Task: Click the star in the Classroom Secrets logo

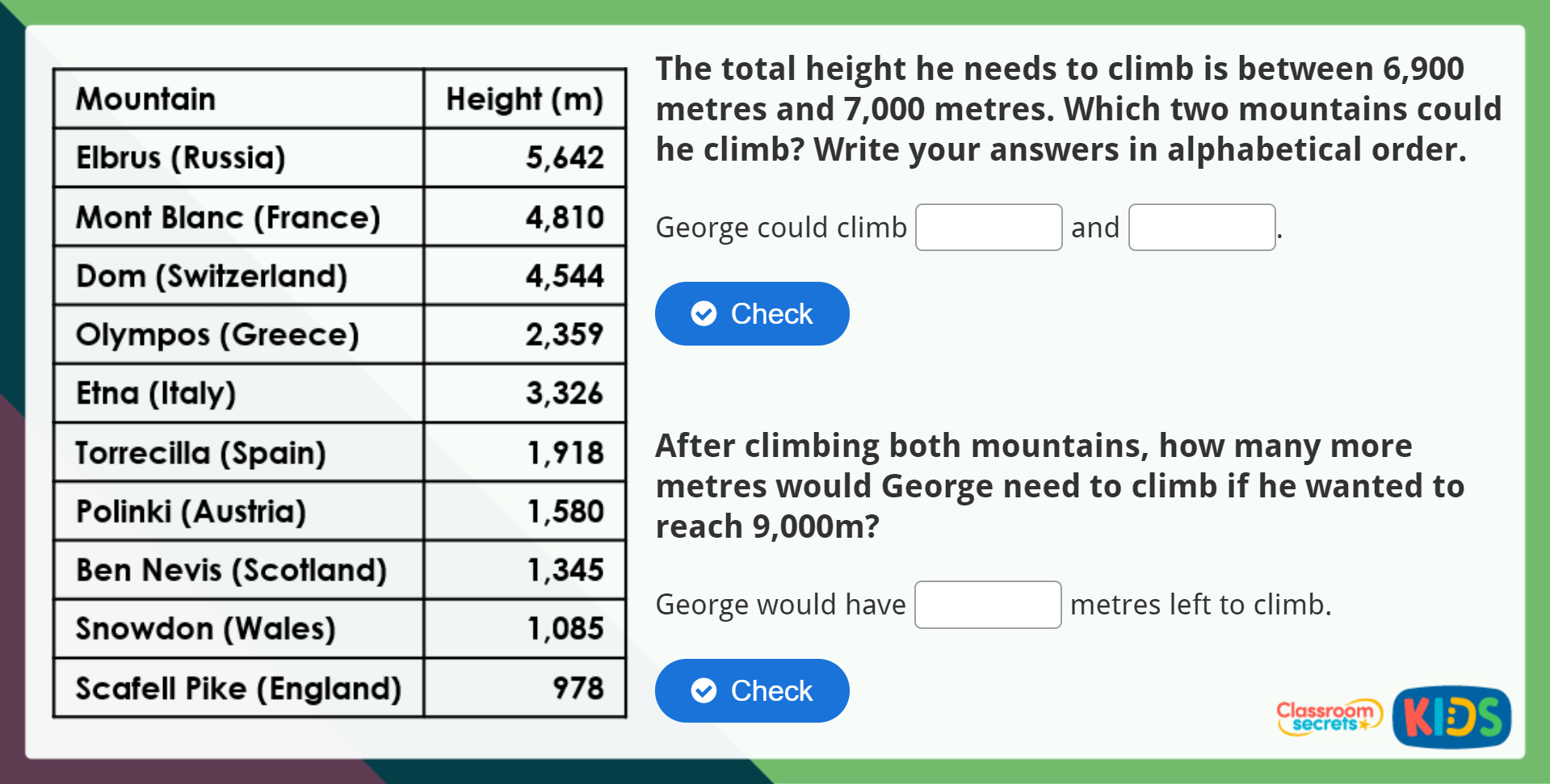Action: point(1363,724)
